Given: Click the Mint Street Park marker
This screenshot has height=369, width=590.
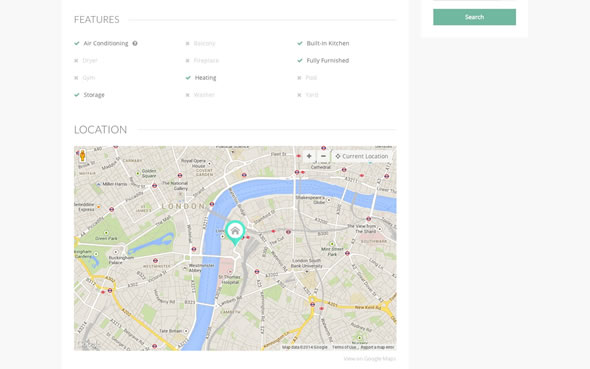Looking at the screenshot, I should pyautogui.click(x=332, y=244).
